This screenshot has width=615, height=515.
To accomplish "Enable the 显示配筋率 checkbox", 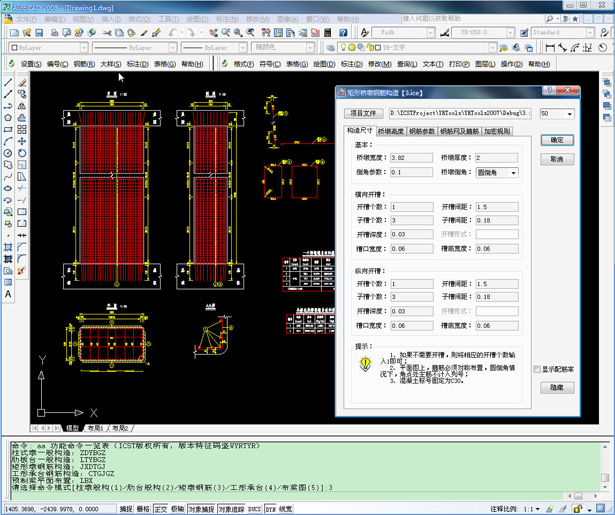I will coord(537,369).
